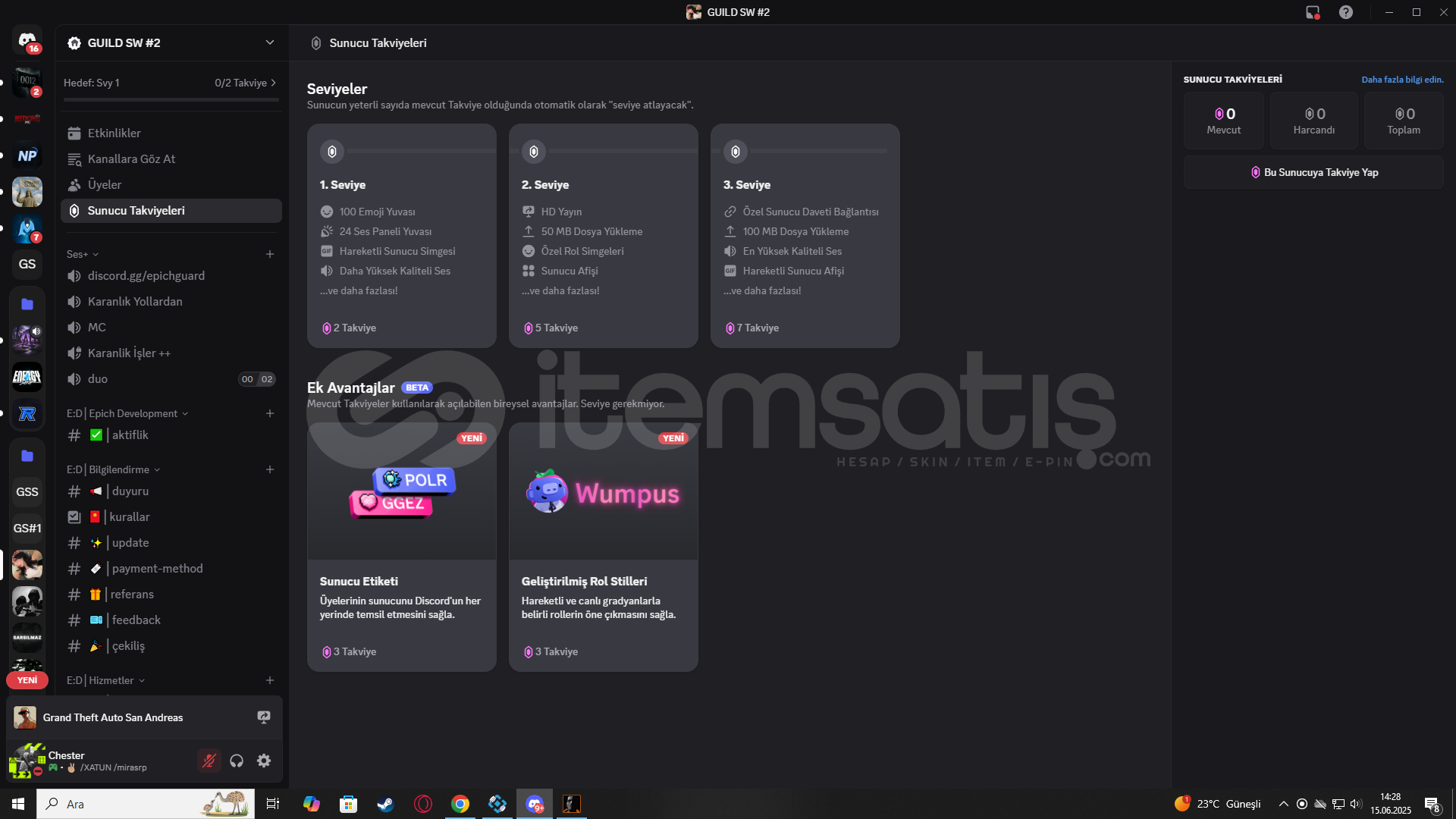Viewport: 1456px width, 819px height.
Task: Open Etkinlikler in the sidebar
Action: [171, 133]
